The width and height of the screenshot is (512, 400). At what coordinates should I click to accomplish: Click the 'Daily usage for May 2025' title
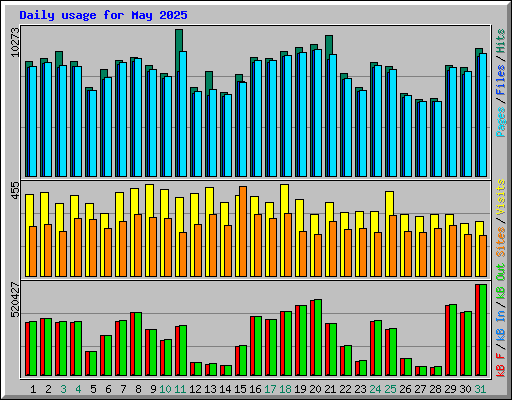tap(103, 15)
